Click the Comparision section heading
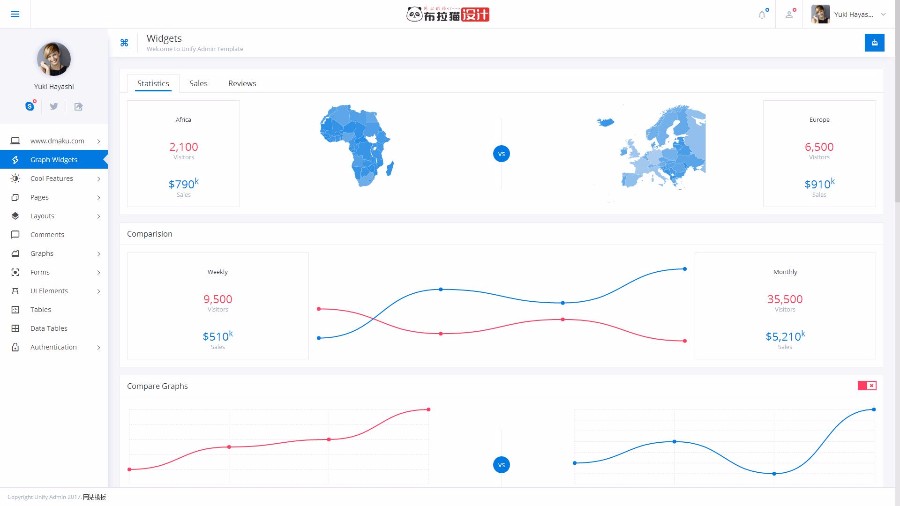This screenshot has height=506, width=900. tap(149, 234)
